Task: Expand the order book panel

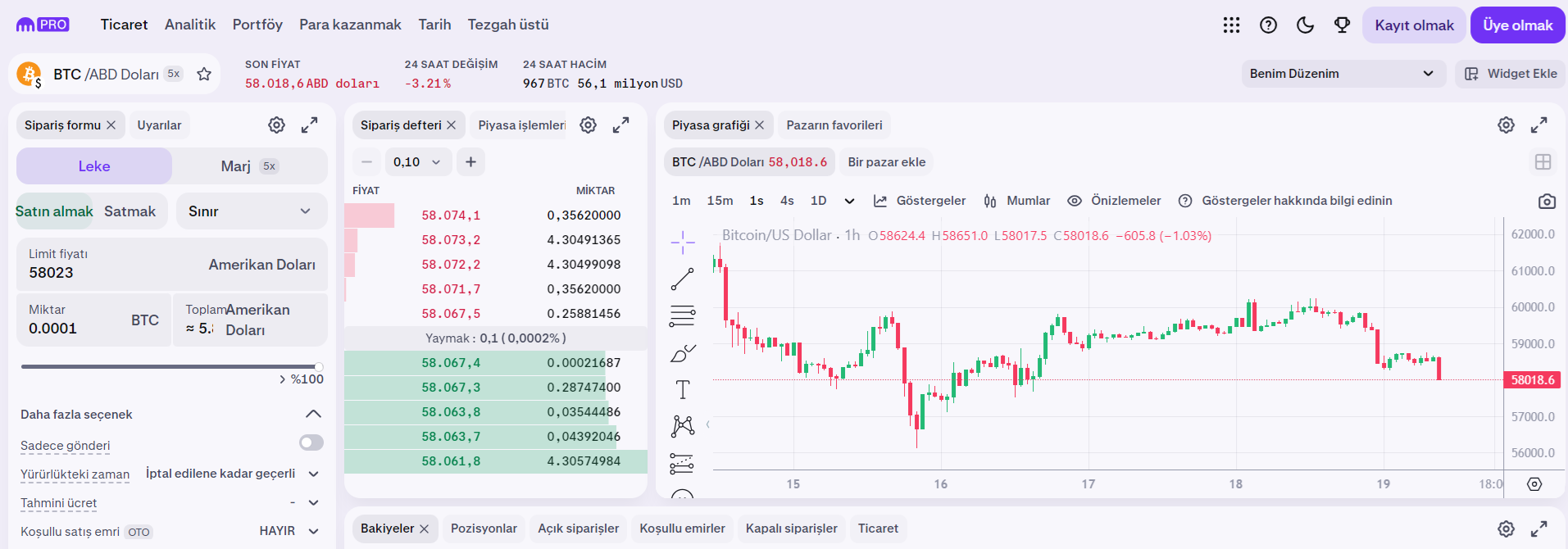Action: click(620, 125)
